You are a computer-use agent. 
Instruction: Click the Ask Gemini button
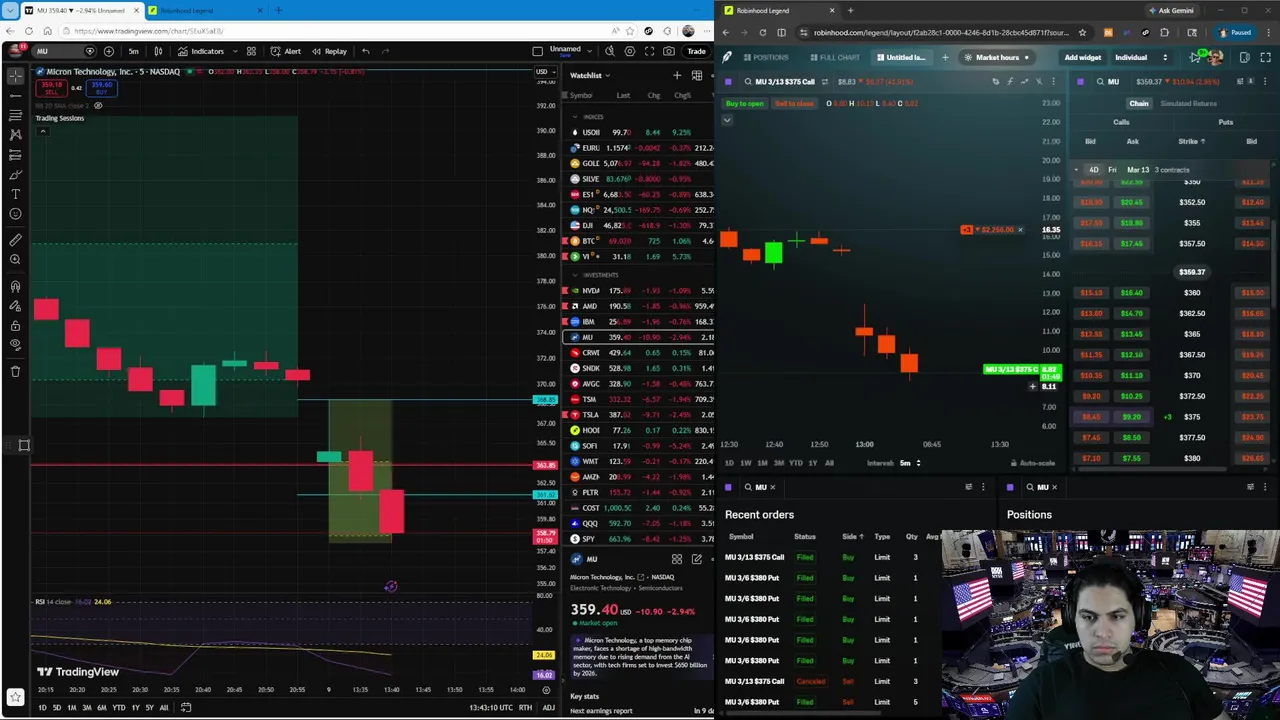tap(1170, 10)
